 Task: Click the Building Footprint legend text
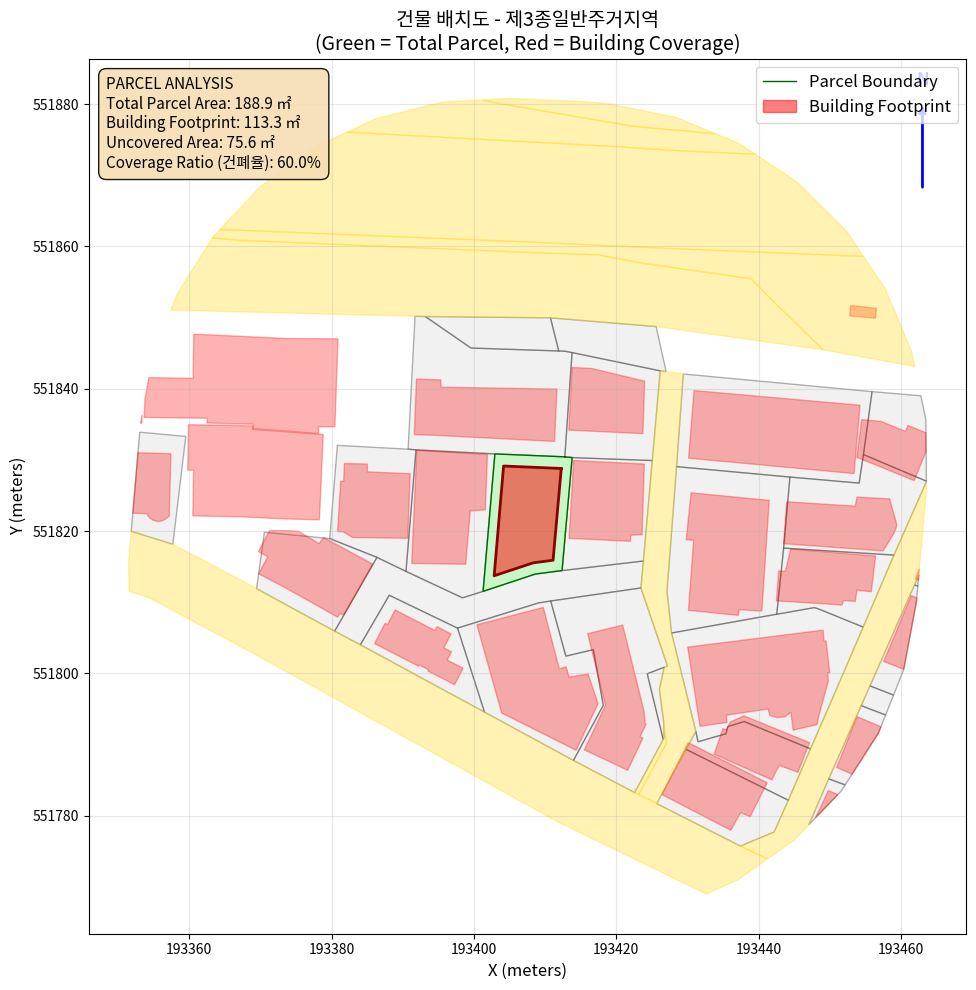tap(879, 106)
